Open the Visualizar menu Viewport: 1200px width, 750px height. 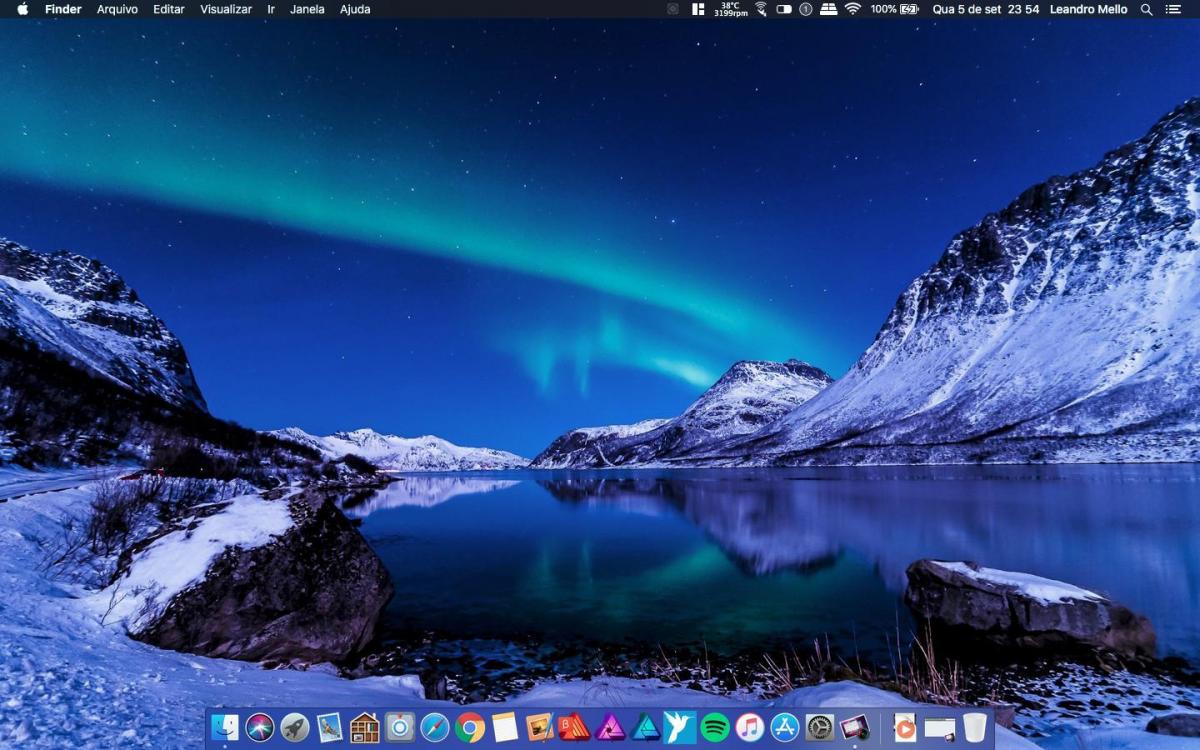pyautogui.click(x=226, y=9)
